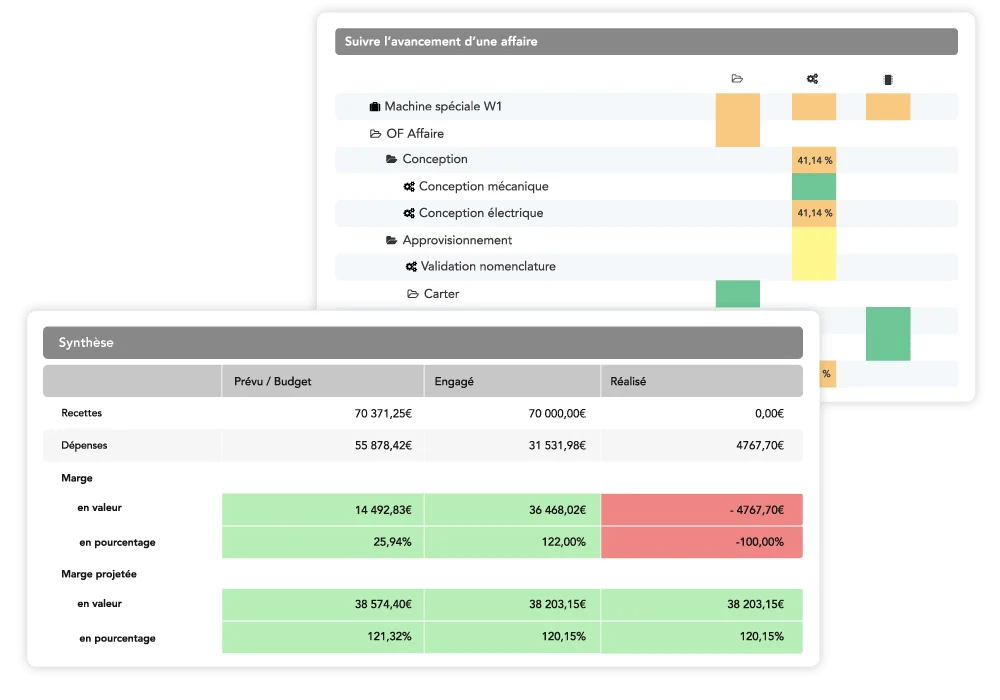Click gears icon next to Conception électrique

[x=409, y=214]
